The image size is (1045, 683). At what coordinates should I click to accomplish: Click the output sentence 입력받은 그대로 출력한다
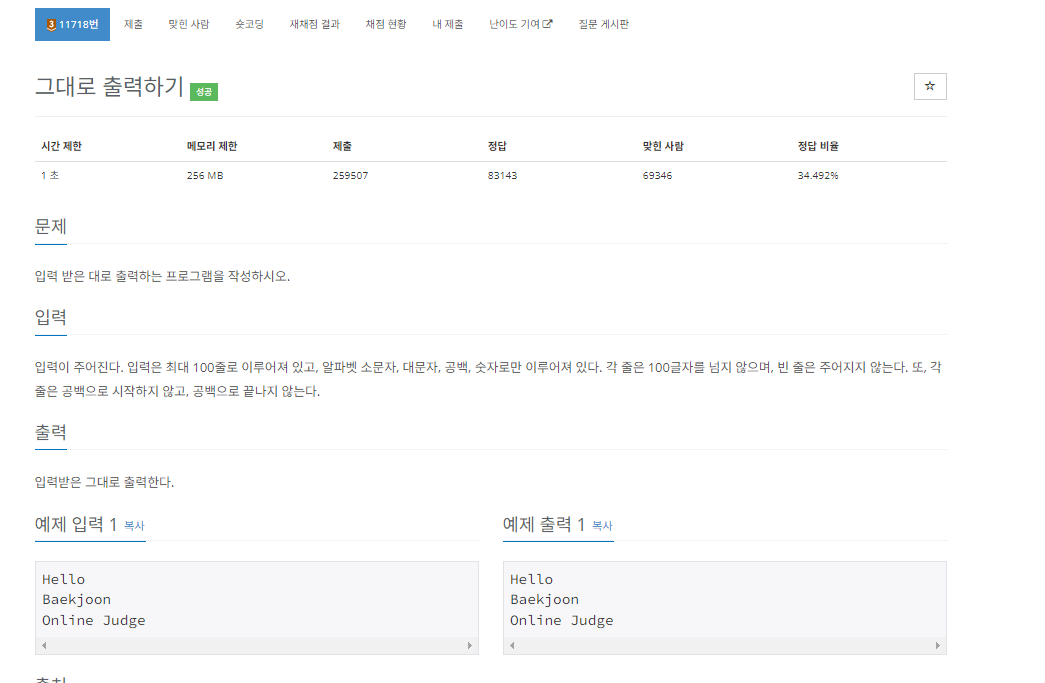104,482
